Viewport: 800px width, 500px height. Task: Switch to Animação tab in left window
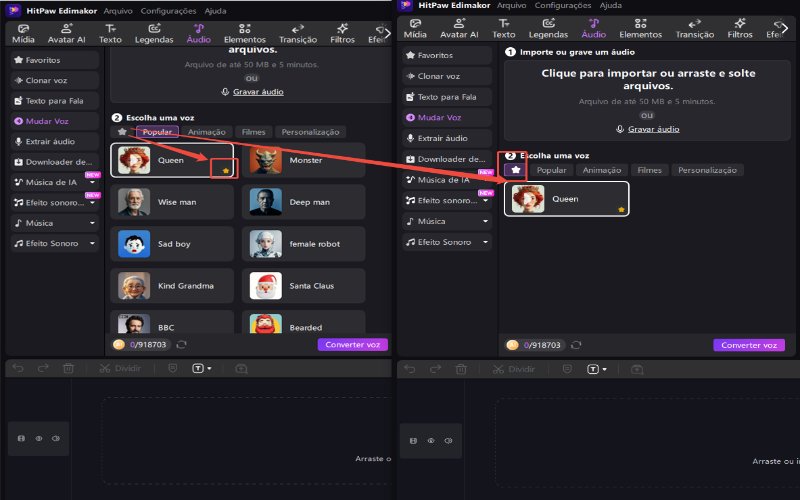[208, 132]
